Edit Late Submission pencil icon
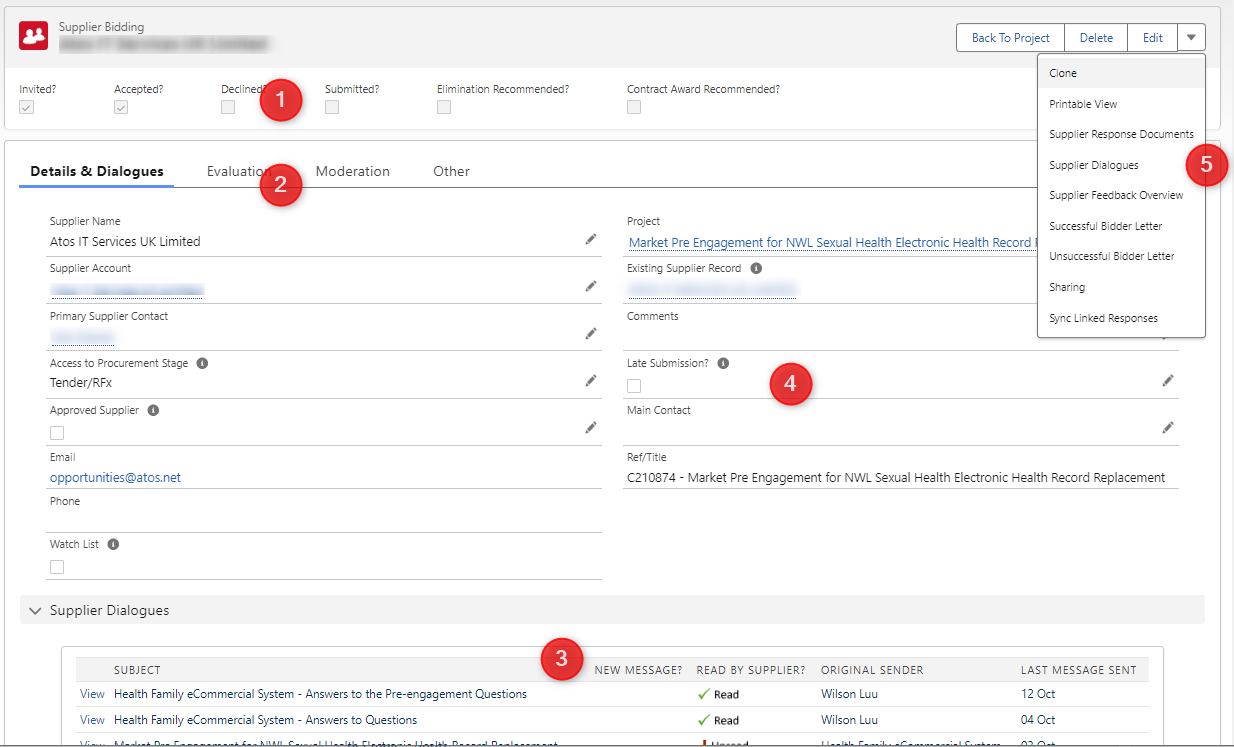The width and height of the screenshot is (1234, 747). (1168, 380)
